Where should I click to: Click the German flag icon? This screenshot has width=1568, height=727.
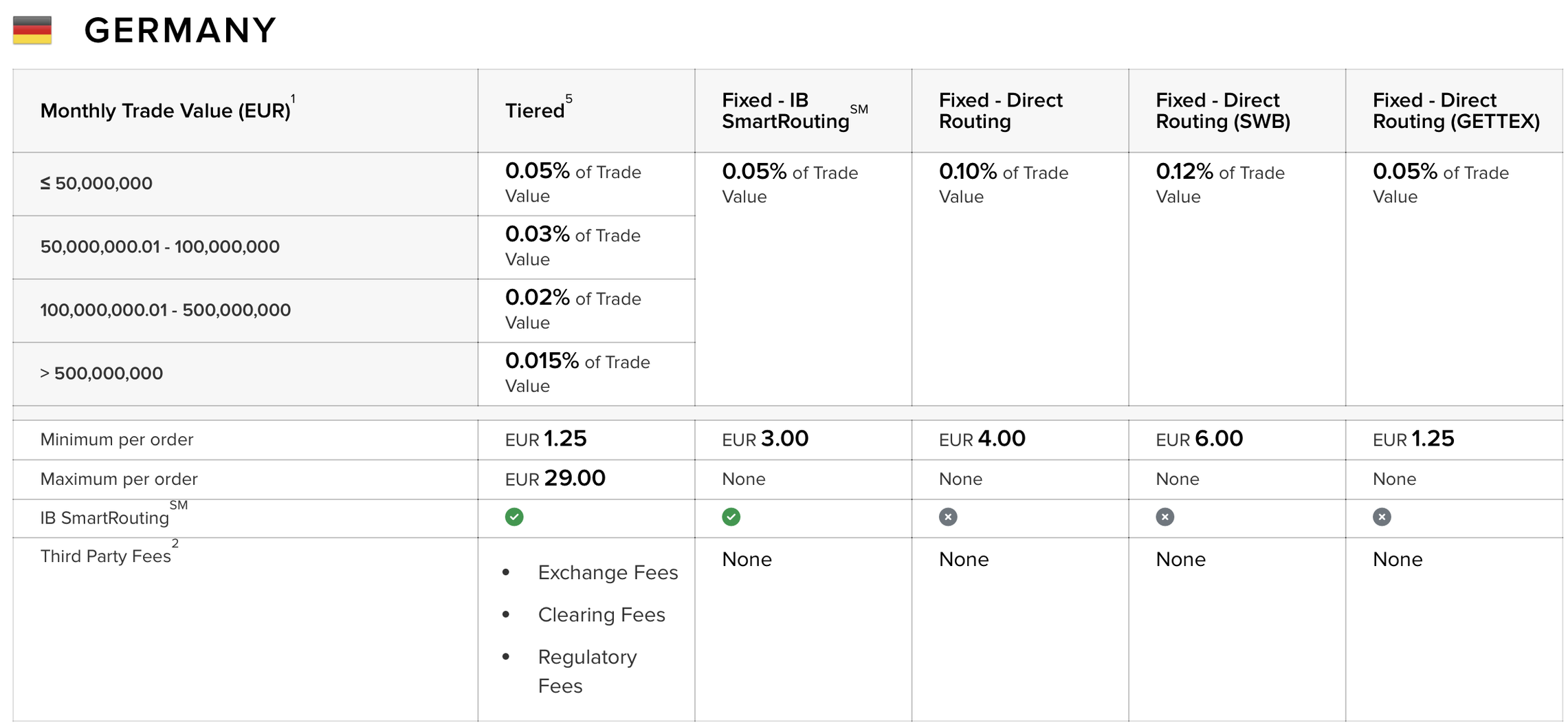click(32, 30)
